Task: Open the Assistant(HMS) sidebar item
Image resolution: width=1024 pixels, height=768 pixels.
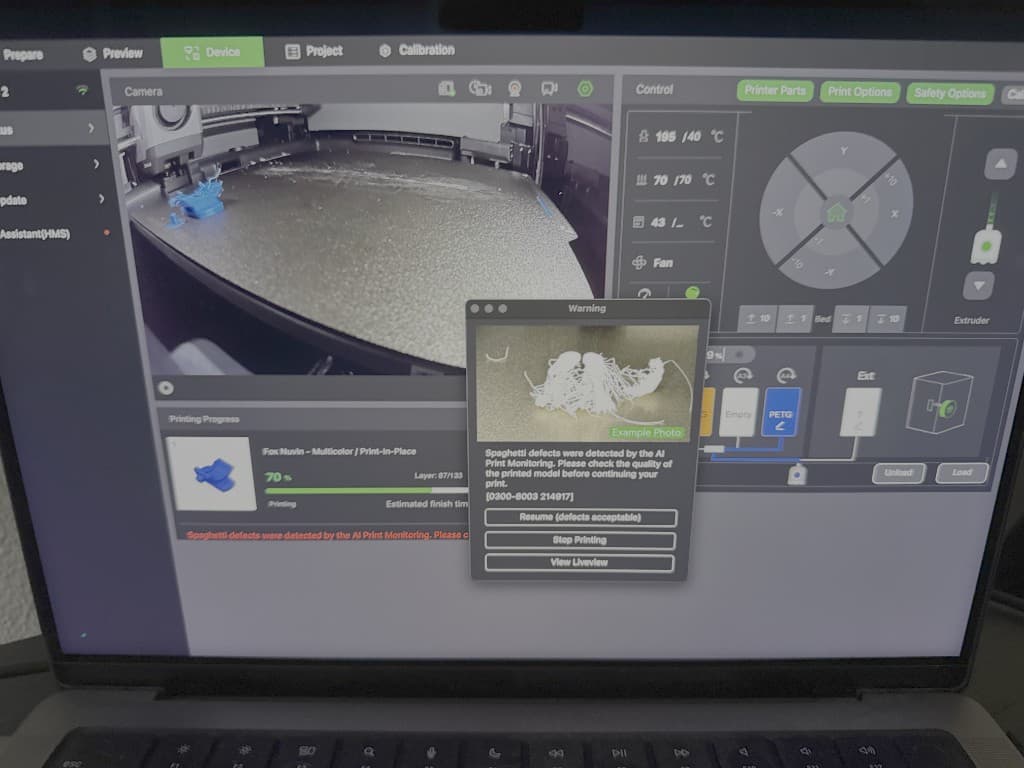Action: [x=36, y=234]
